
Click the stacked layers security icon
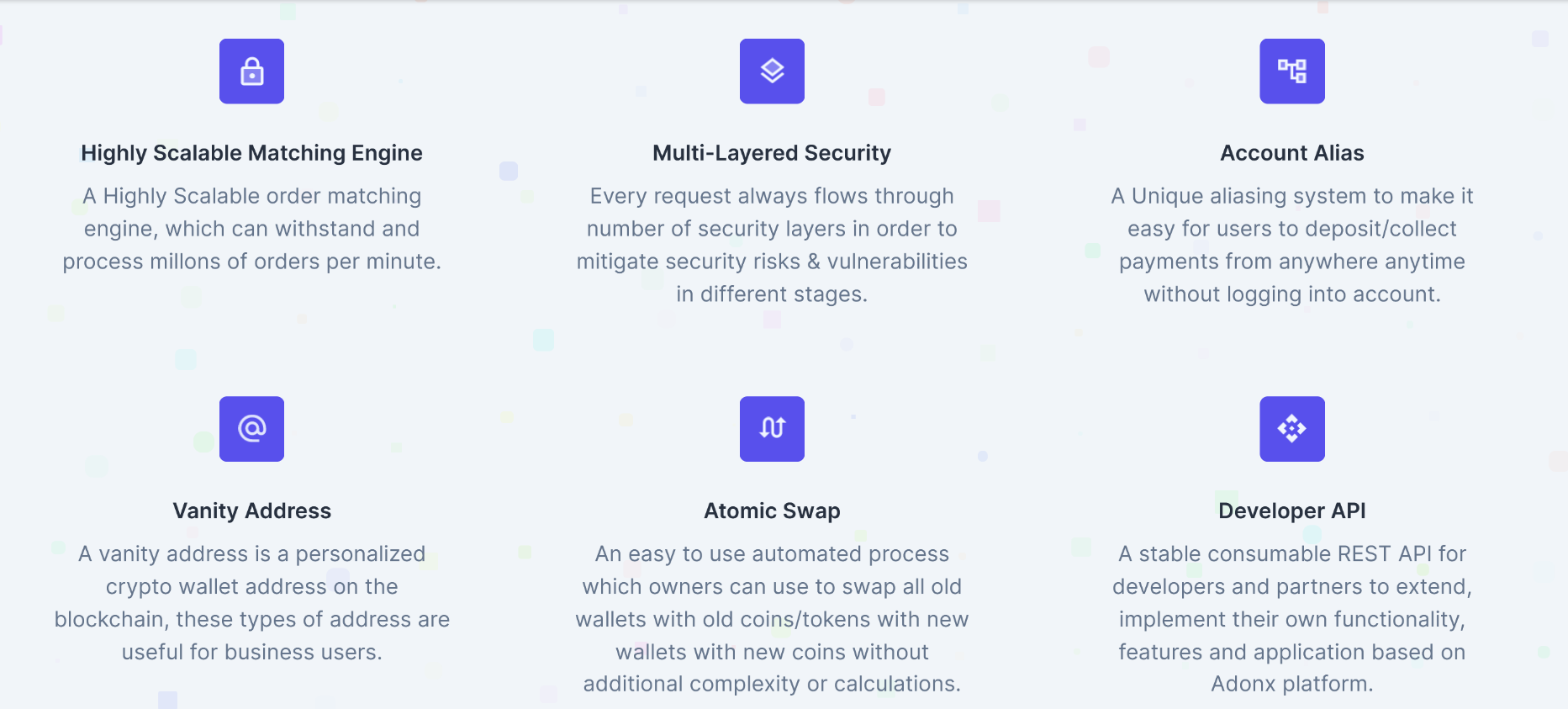click(x=772, y=71)
